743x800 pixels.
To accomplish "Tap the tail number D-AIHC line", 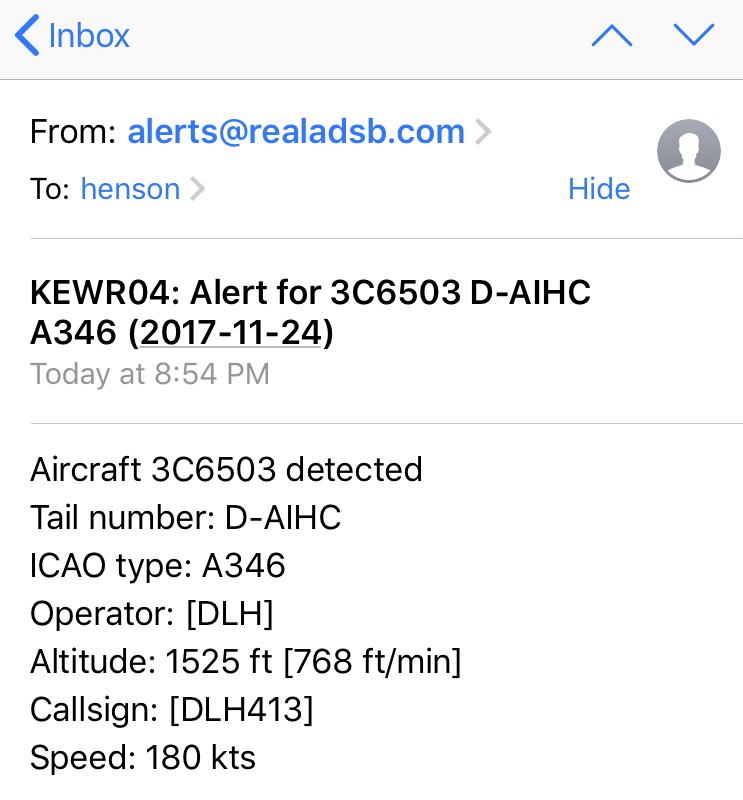I will [x=186, y=517].
